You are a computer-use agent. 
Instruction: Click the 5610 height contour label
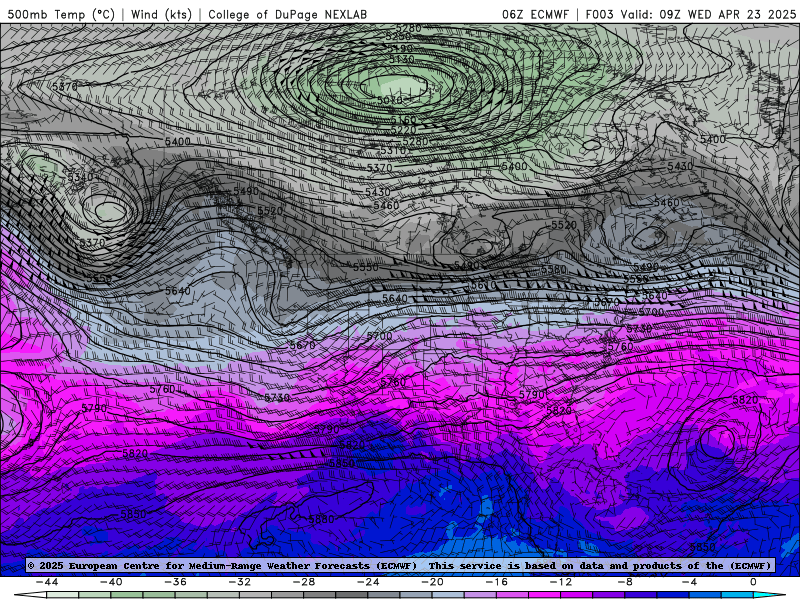483,285
